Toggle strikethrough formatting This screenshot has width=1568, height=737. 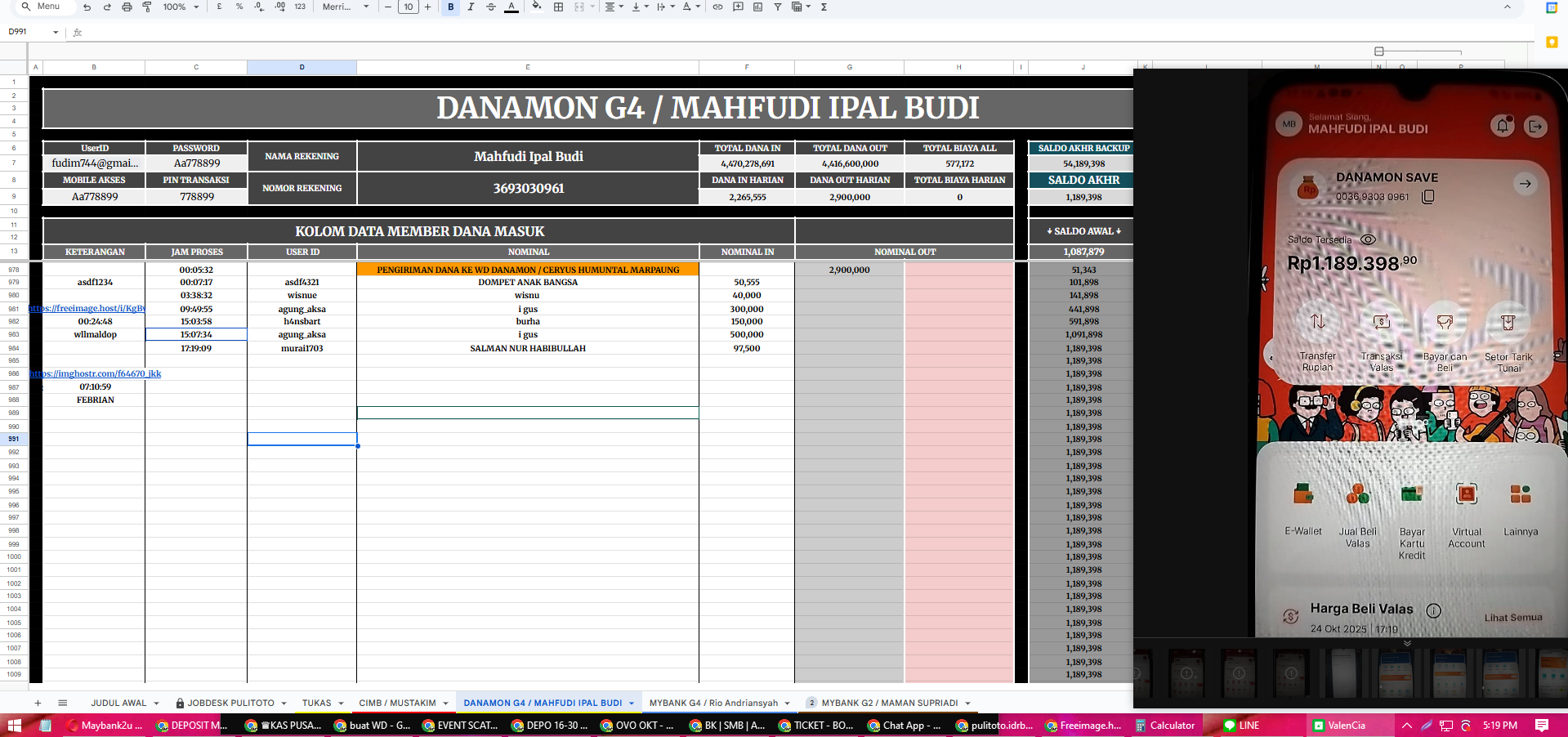coord(491,7)
